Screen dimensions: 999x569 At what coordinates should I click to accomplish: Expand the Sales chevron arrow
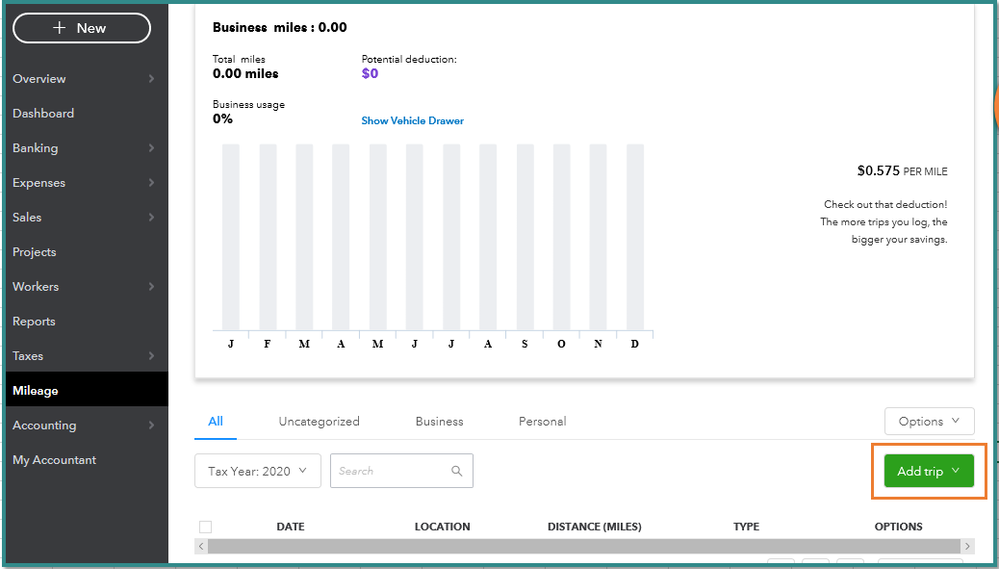point(151,217)
